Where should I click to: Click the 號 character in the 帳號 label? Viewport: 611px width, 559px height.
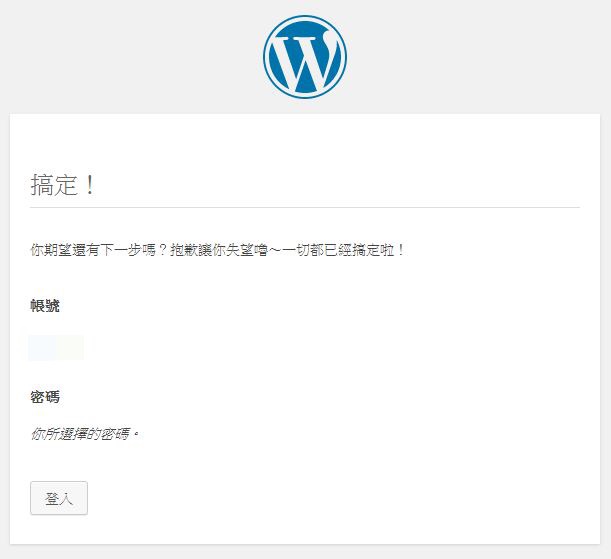coord(52,305)
